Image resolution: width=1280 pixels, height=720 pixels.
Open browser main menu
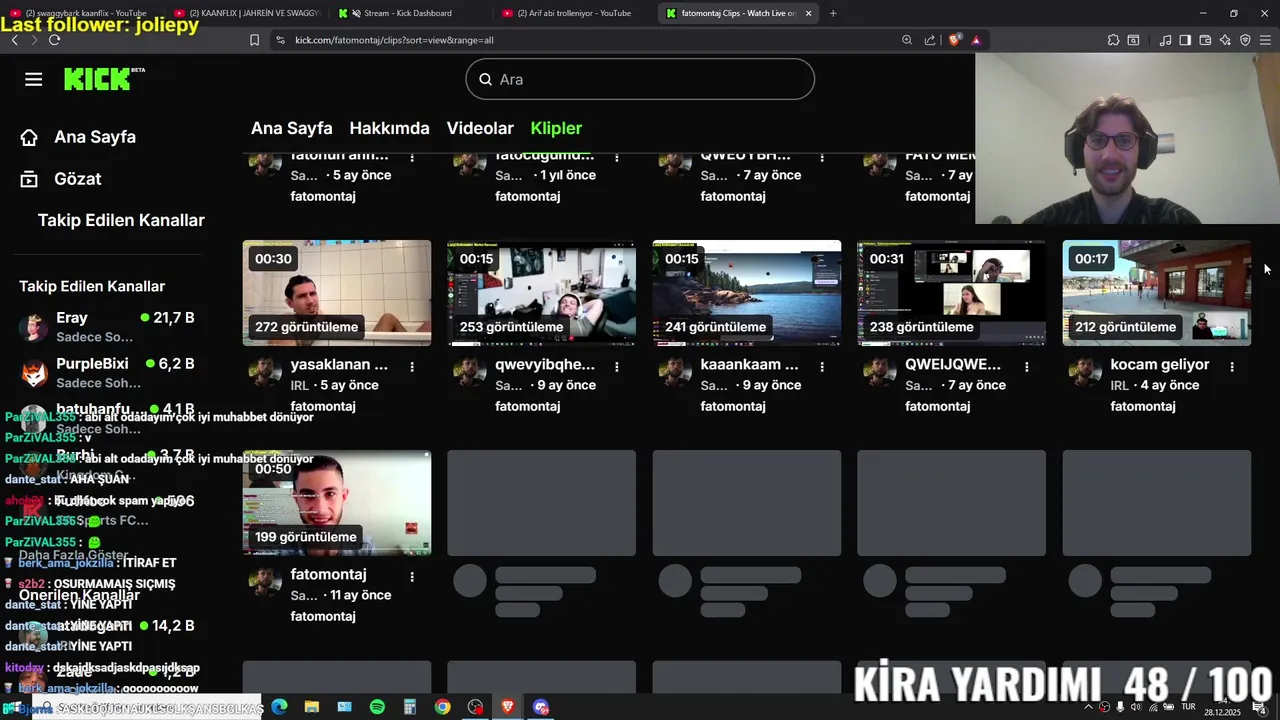[1265, 40]
